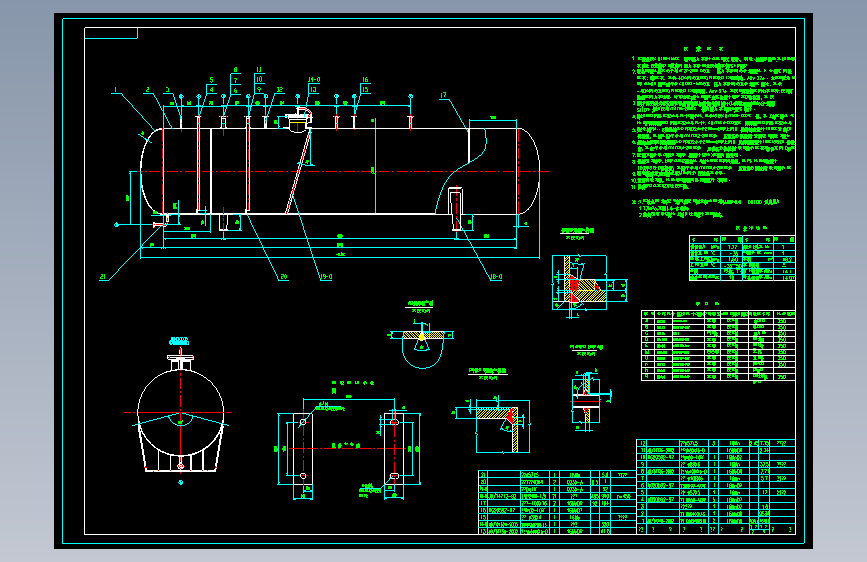The width and height of the screenshot is (867, 562).
Task: Click callout number 12
Action: pos(280,90)
